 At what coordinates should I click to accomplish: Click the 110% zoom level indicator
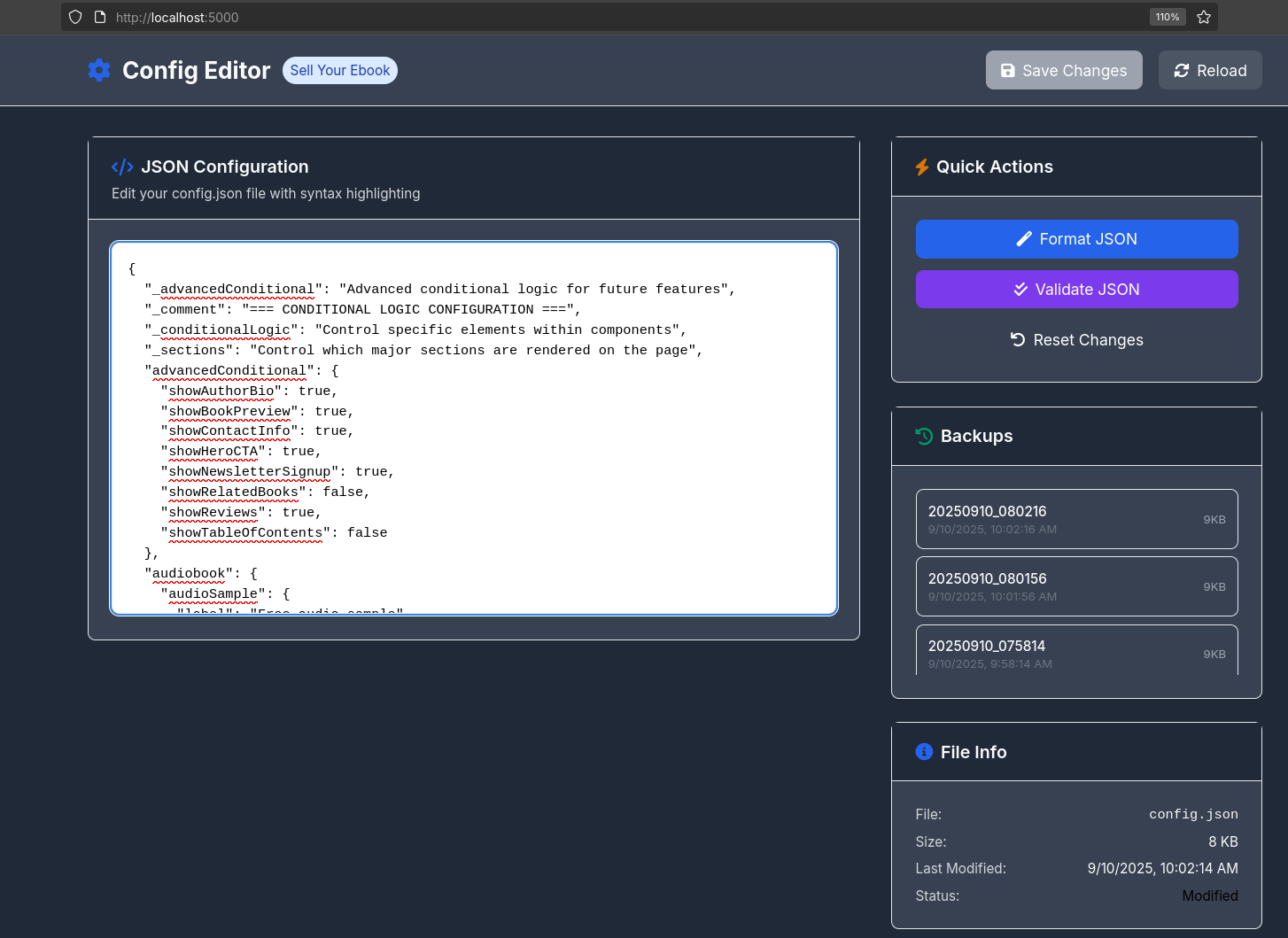coord(1168,17)
